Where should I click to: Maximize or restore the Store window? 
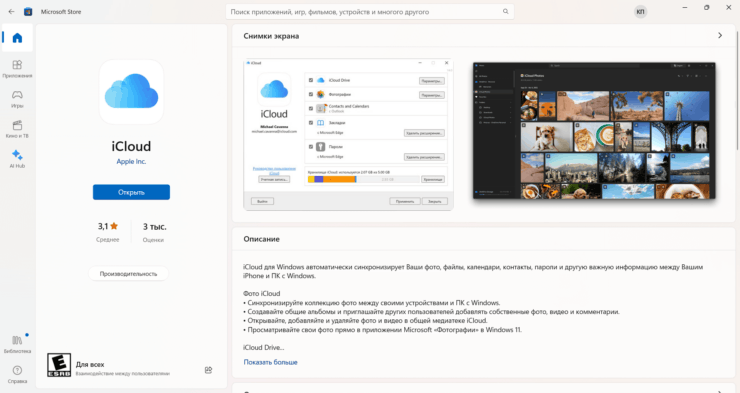[706, 8]
